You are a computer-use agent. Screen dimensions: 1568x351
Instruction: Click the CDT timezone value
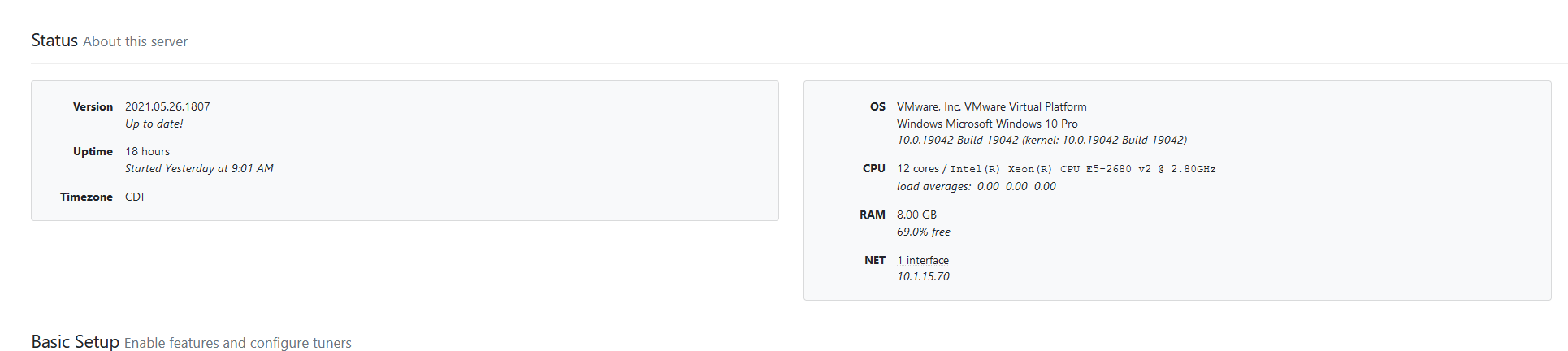click(x=135, y=197)
